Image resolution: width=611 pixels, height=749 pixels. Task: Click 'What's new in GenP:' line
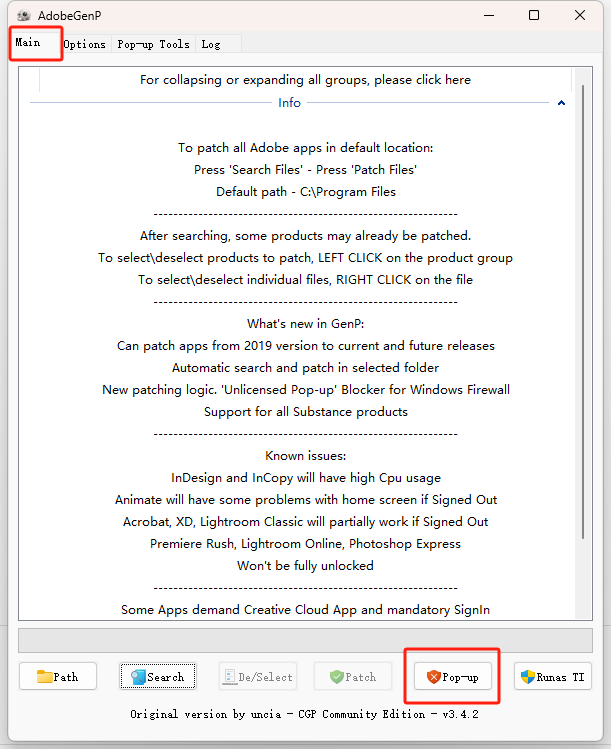coord(306,323)
